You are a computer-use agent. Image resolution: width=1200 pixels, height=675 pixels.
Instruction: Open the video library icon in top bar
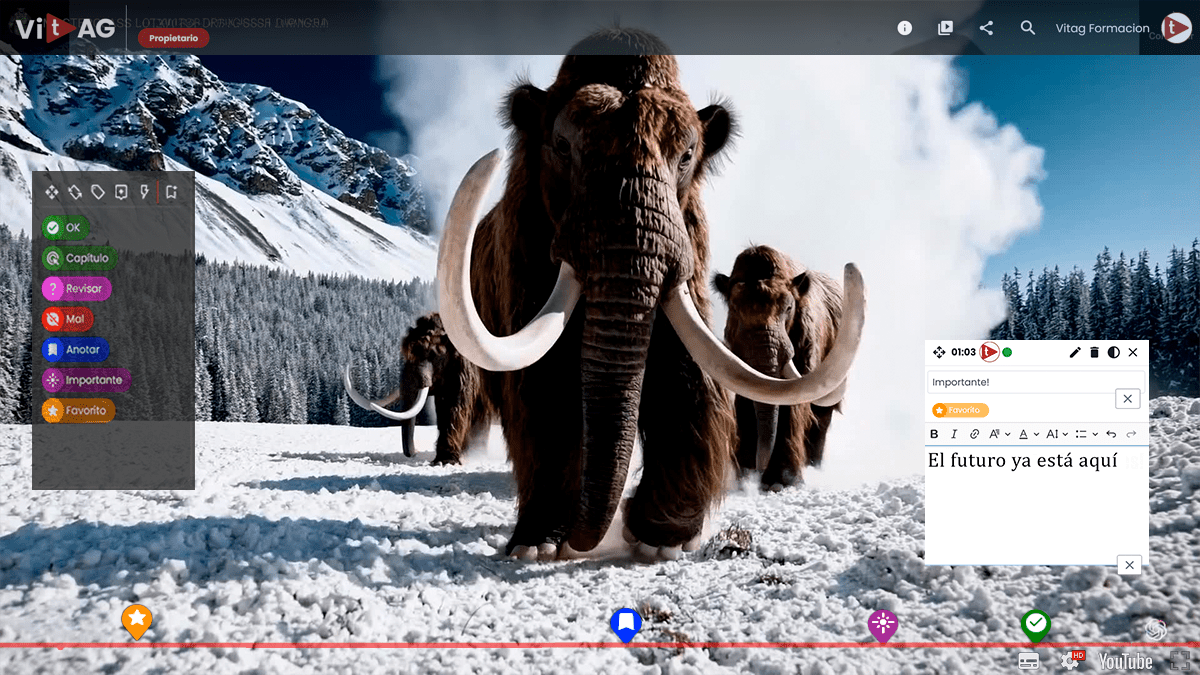point(945,28)
